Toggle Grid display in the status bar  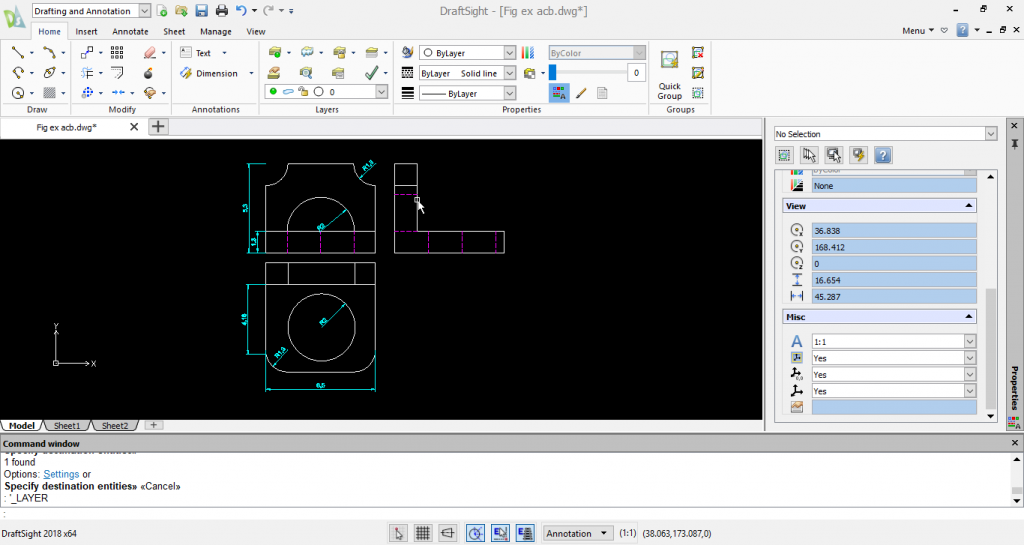click(423, 534)
